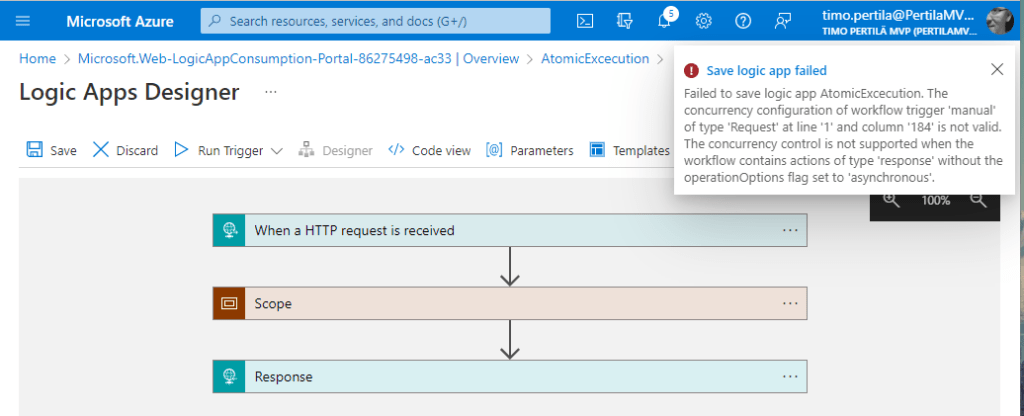Click the help question mark icon
This screenshot has width=1024, height=416.
coord(743,21)
